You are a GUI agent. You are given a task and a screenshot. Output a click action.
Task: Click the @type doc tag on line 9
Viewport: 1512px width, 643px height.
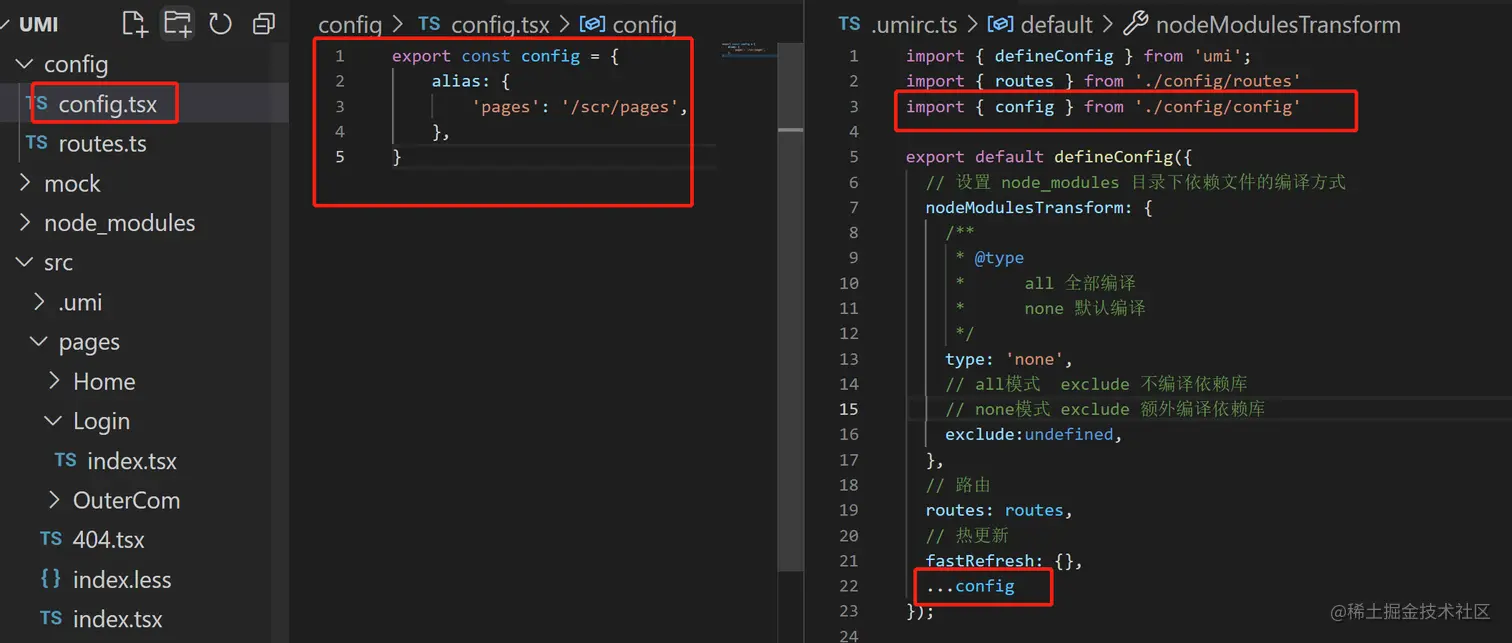tap(999, 258)
